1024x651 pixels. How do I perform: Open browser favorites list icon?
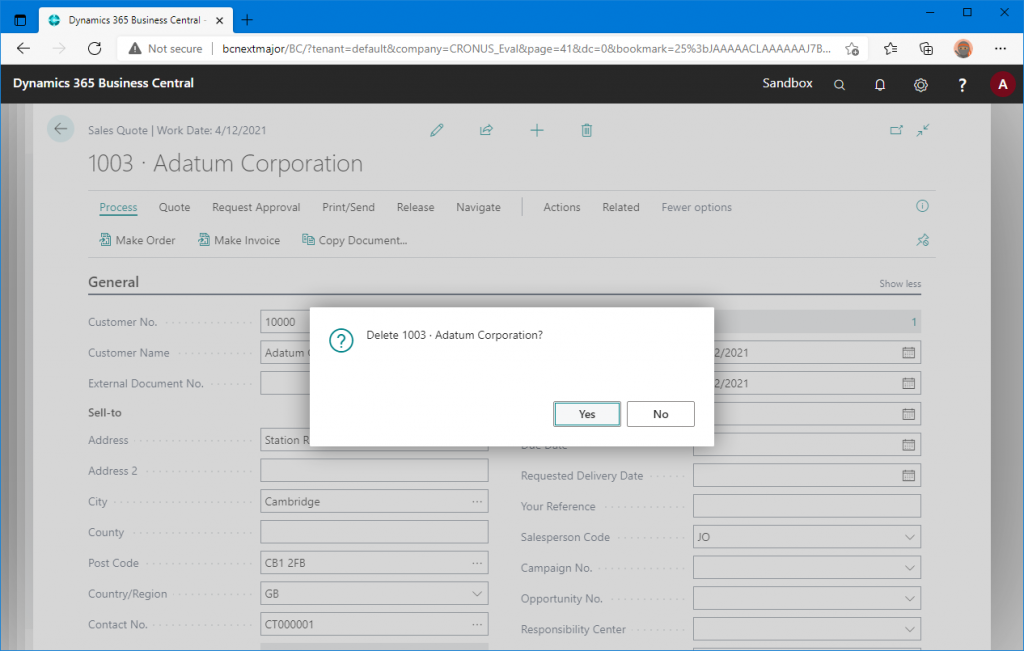(890, 49)
